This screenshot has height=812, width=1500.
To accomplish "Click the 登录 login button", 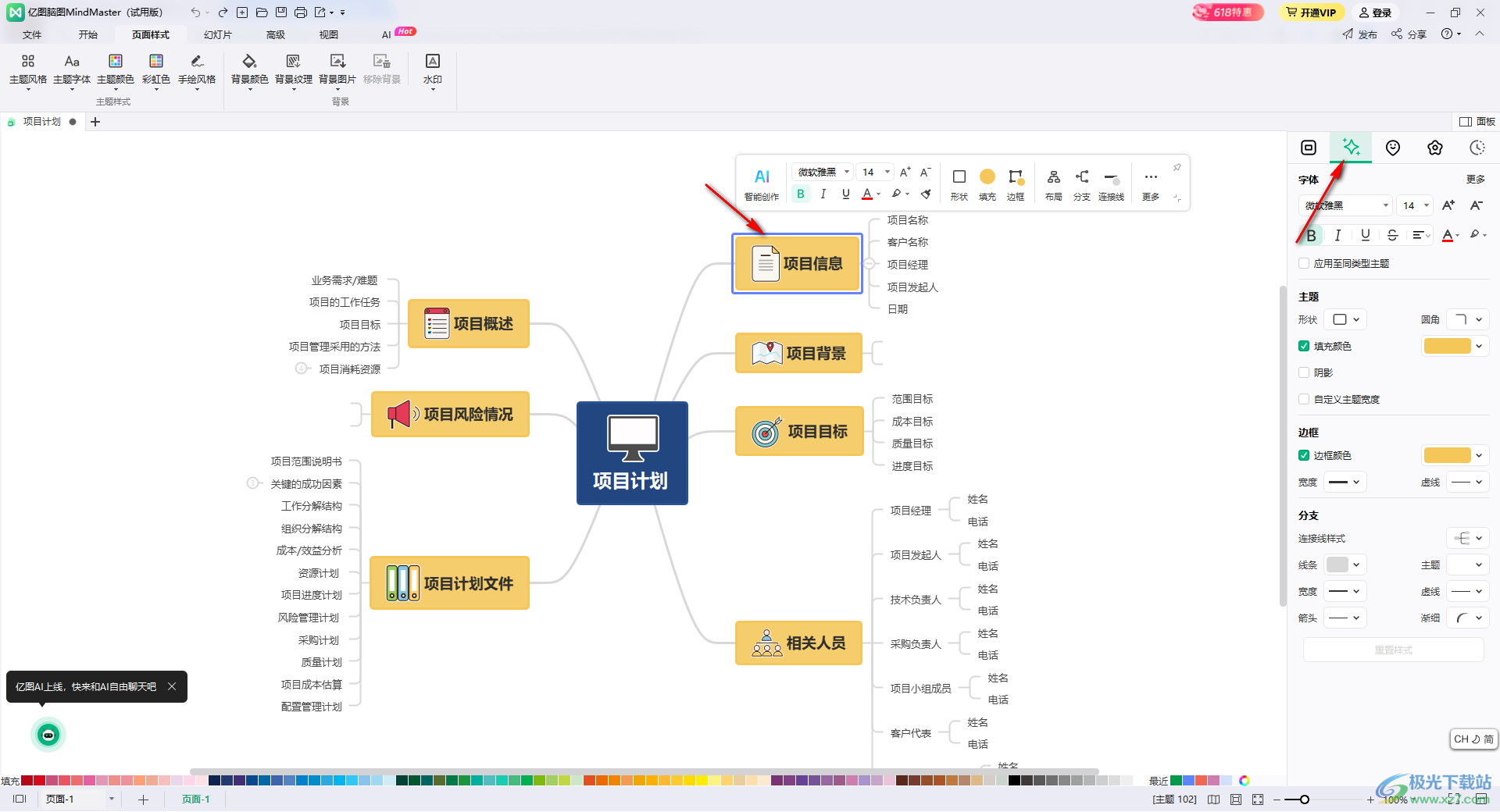I will (1376, 12).
